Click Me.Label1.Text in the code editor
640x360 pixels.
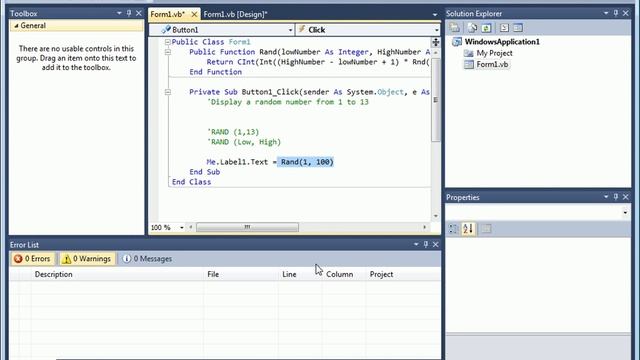237,162
